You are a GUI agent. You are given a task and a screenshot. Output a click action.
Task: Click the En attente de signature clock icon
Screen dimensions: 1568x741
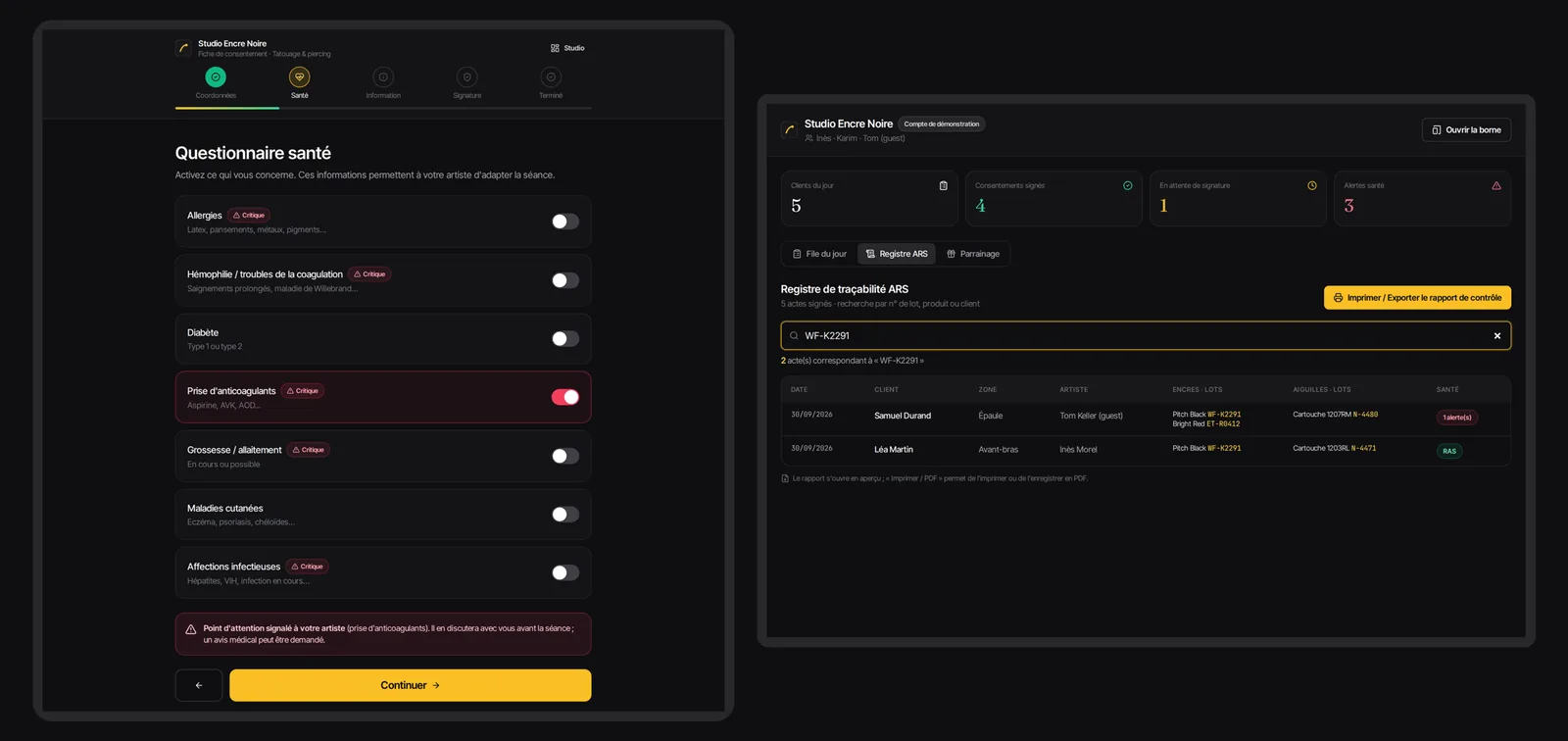(x=1312, y=185)
